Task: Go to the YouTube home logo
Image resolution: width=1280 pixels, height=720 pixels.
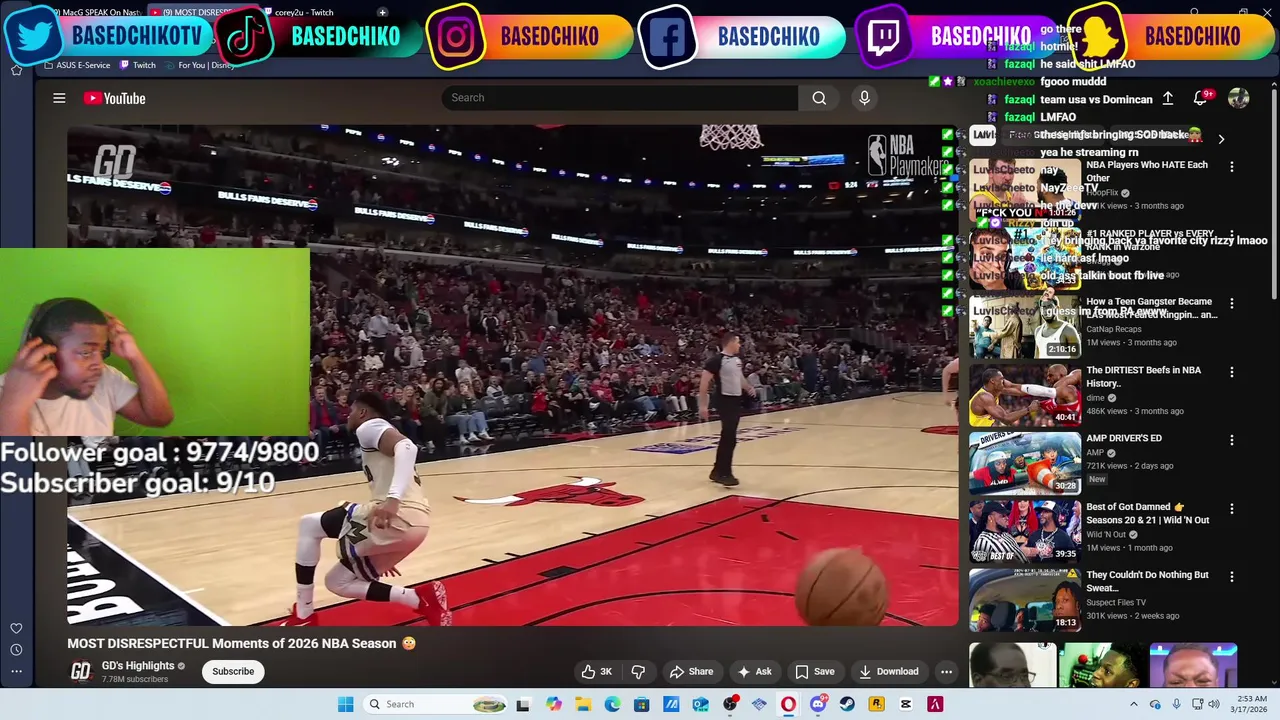Action: click(x=114, y=98)
